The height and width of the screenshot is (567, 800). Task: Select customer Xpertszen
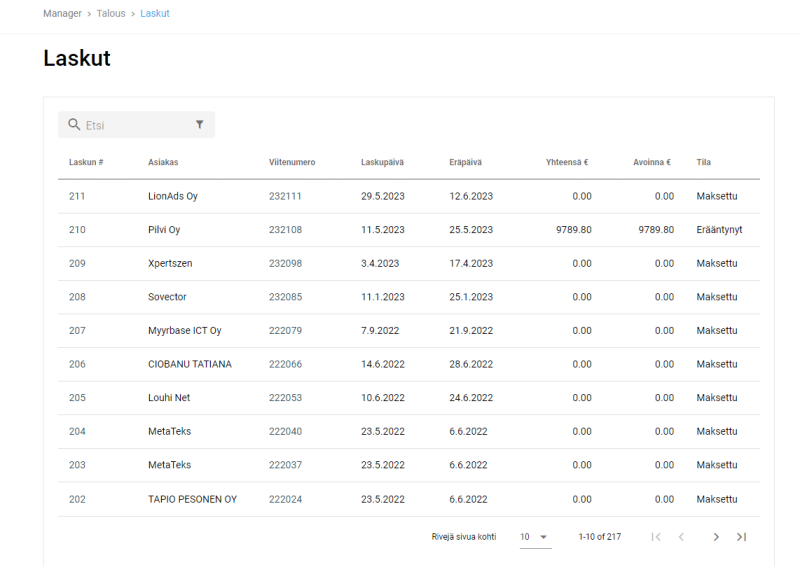[170, 263]
